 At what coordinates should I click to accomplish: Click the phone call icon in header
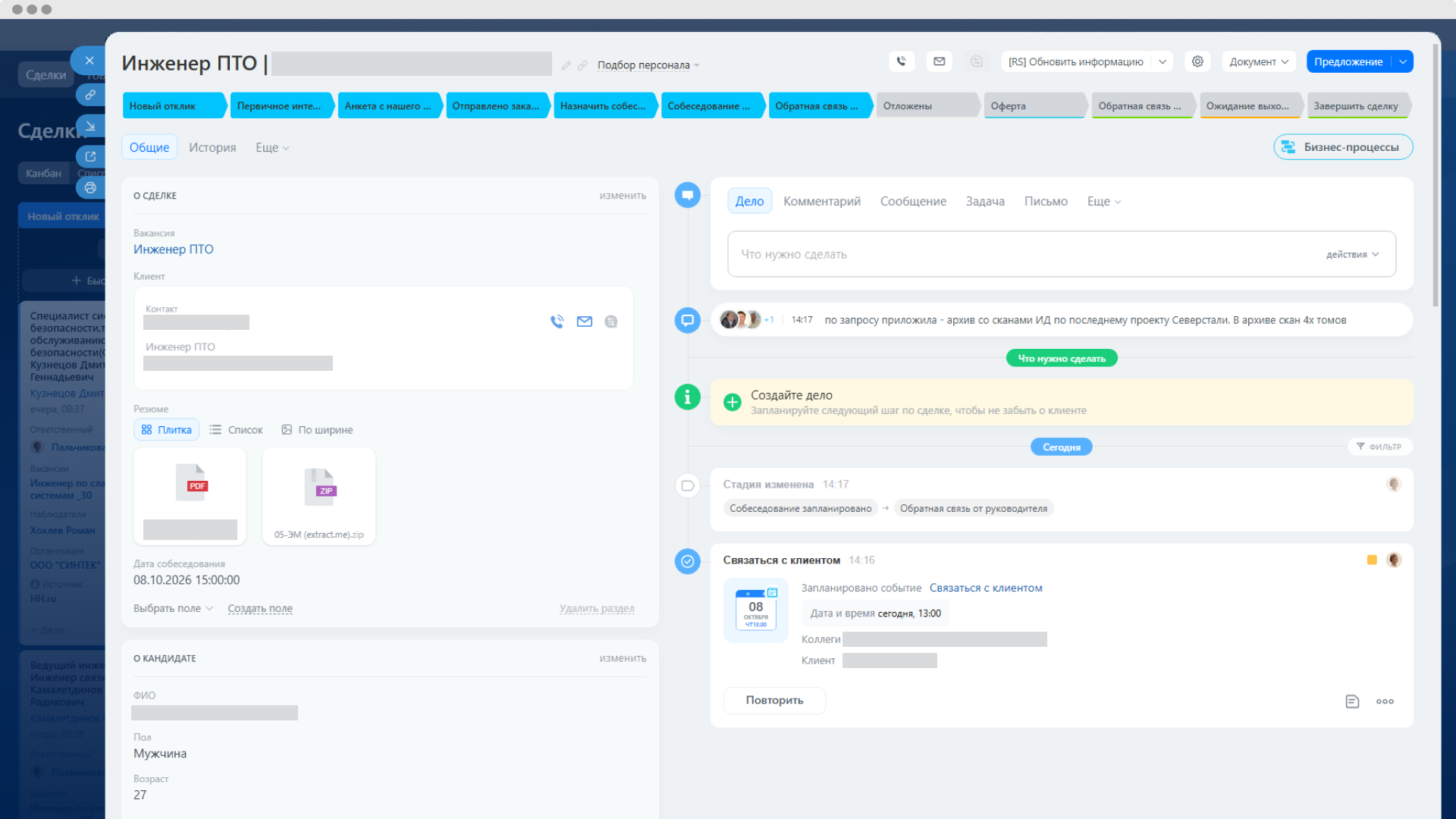click(x=901, y=61)
